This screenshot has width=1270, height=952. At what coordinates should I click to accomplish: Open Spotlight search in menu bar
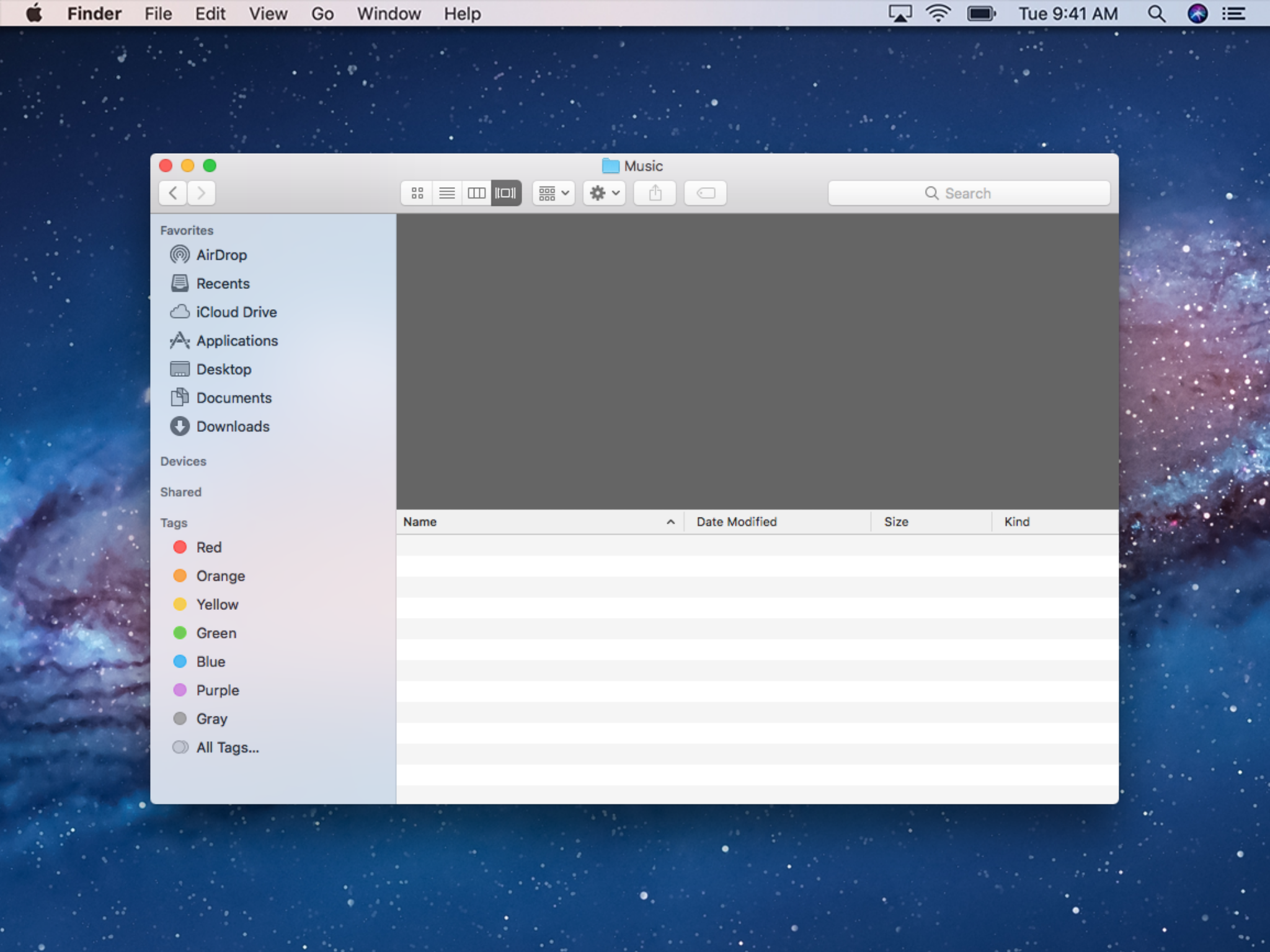coord(1156,14)
